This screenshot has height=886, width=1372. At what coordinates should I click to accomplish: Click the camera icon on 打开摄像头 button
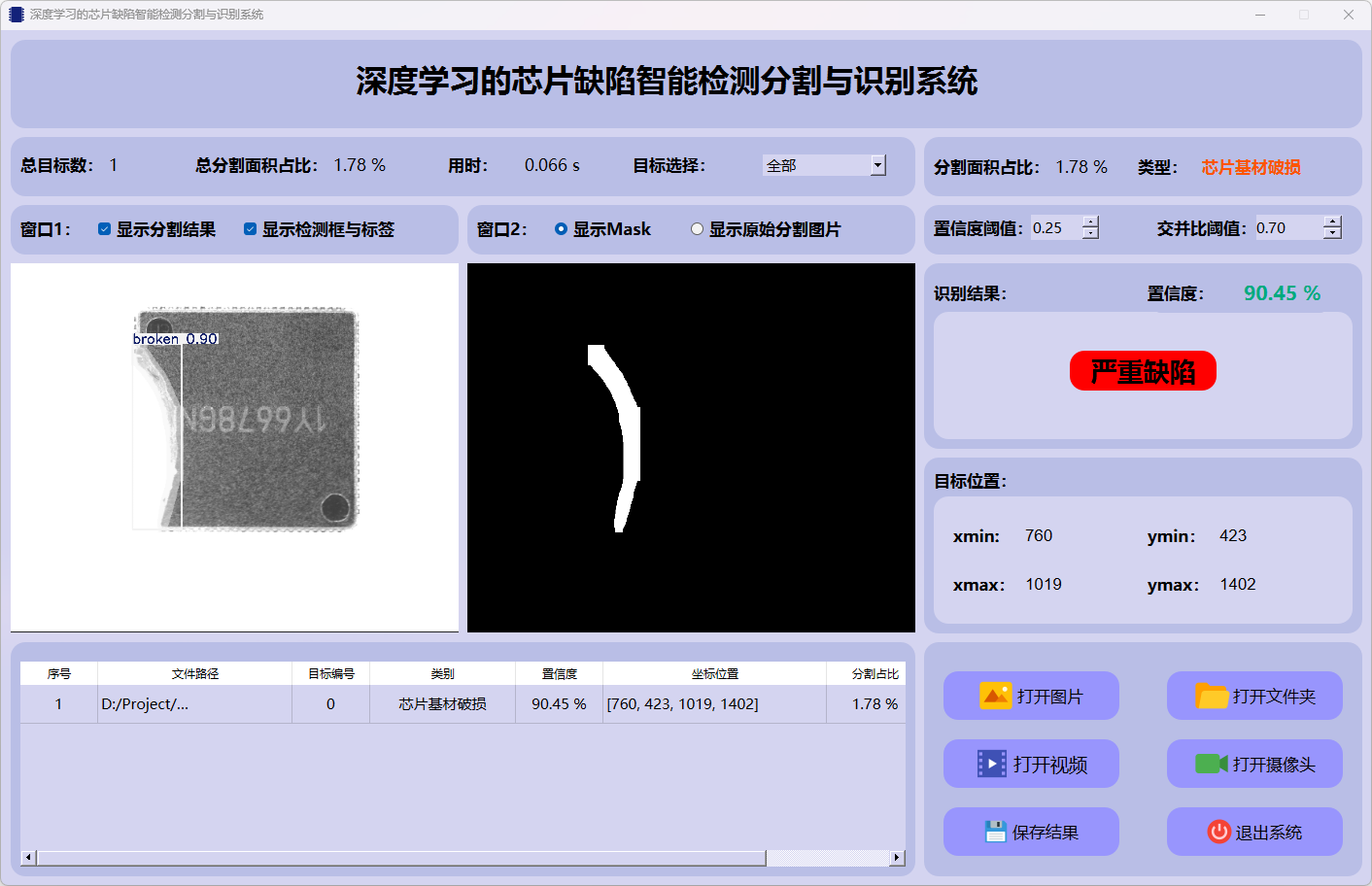point(1211,764)
